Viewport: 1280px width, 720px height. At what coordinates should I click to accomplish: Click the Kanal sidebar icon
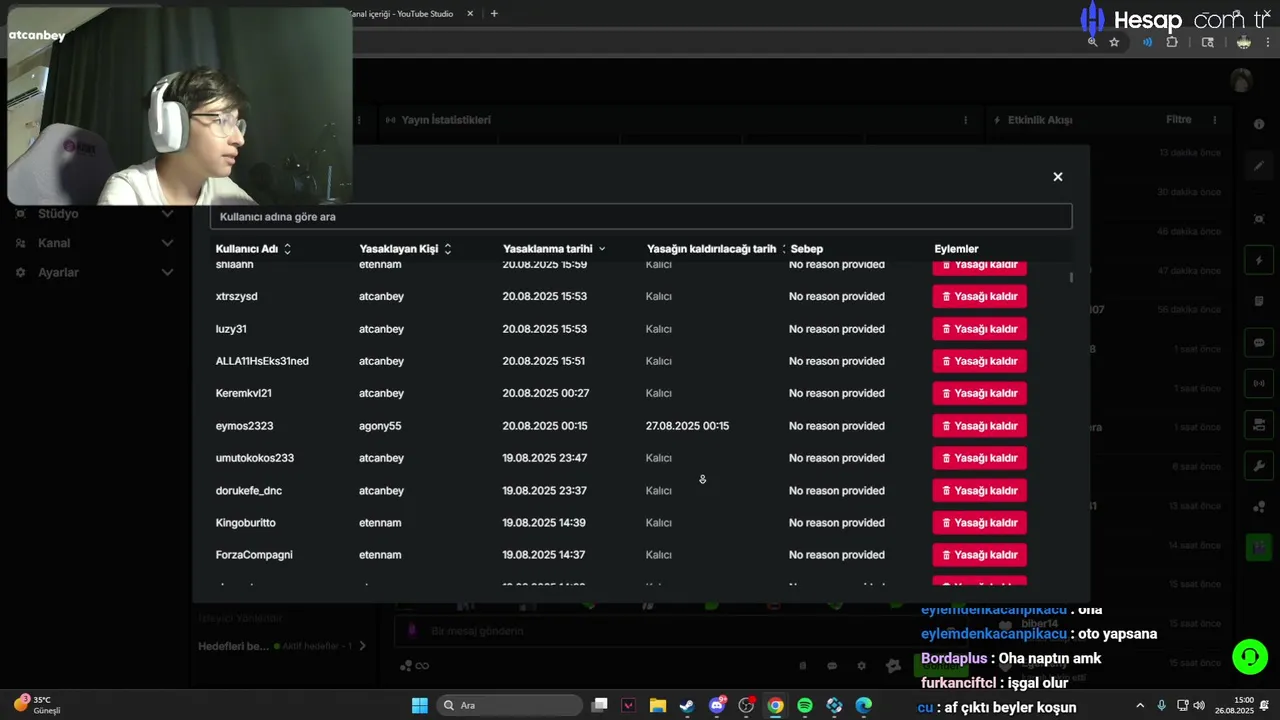click(20, 243)
